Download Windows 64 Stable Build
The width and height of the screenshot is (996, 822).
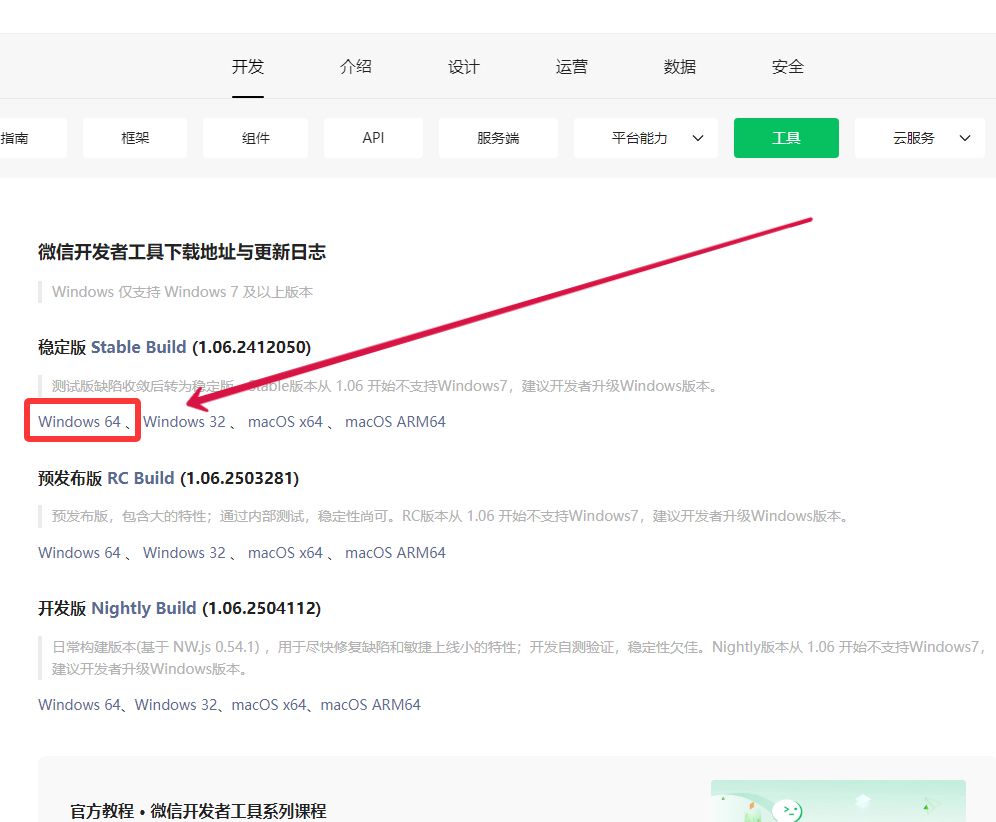click(79, 421)
